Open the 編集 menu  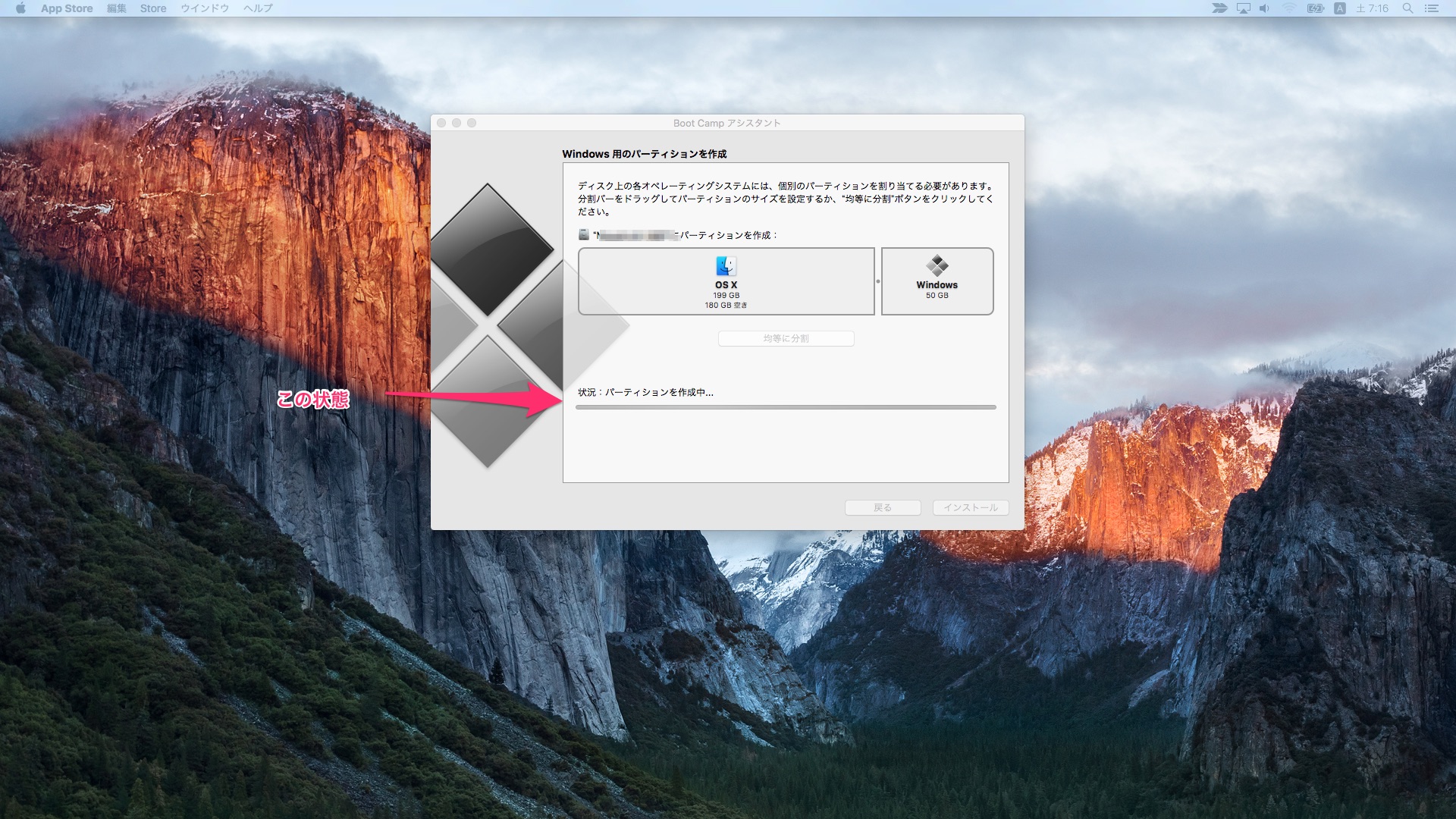(x=117, y=8)
